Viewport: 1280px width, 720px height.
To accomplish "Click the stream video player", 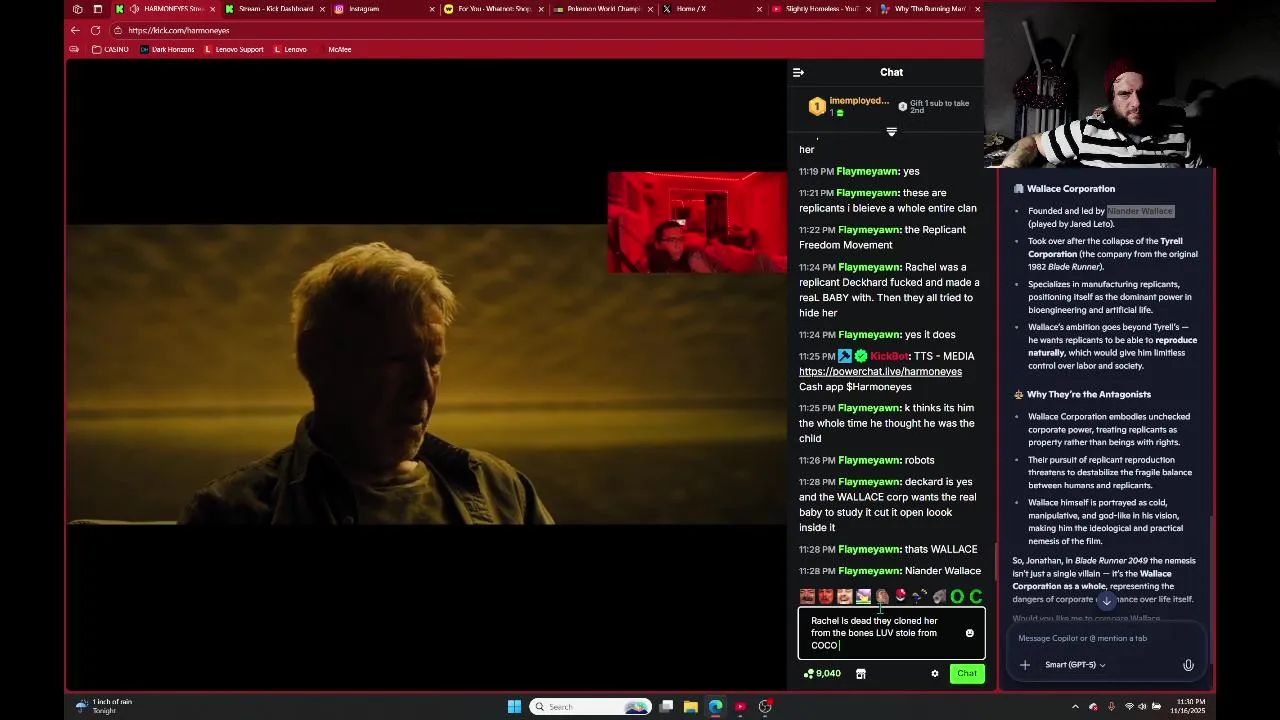I will 426,374.
